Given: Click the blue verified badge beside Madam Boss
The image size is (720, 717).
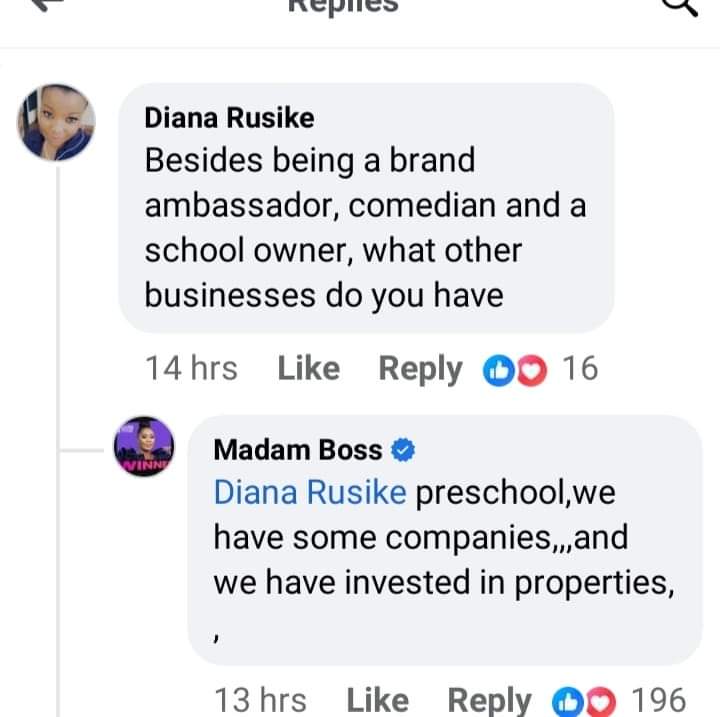Looking at the screenshot, I should (403, 450).
